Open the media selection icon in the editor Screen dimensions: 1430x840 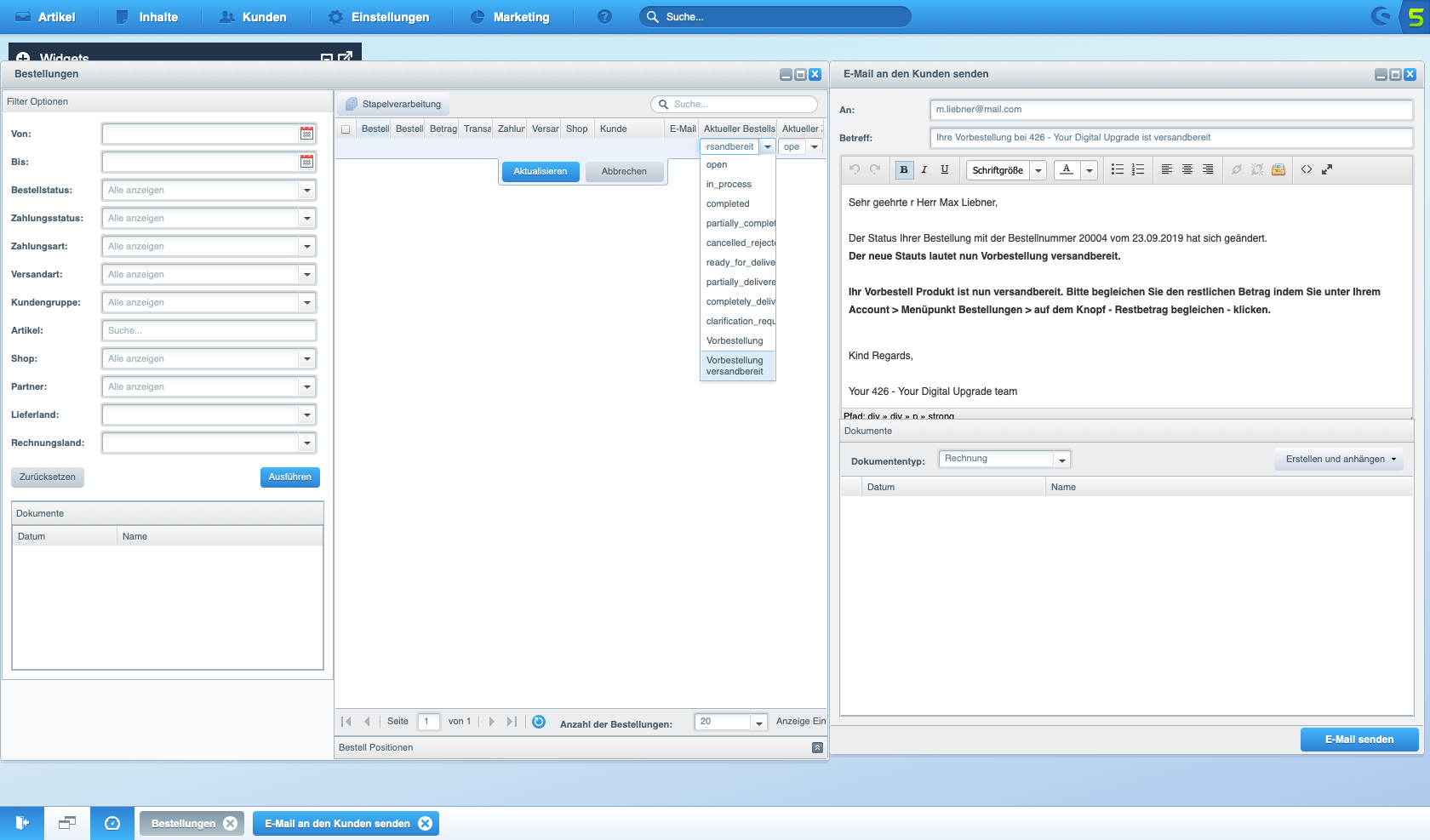click(x=1278, y=169)
